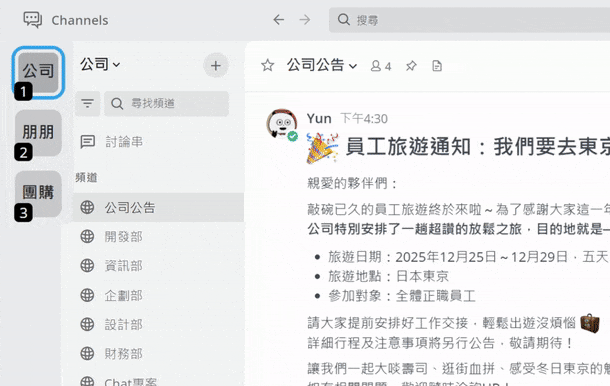This screenshot has height=386, width=610.
Task: Select the 公司公告 channel in sidebar
Action: tap(158, 207)
